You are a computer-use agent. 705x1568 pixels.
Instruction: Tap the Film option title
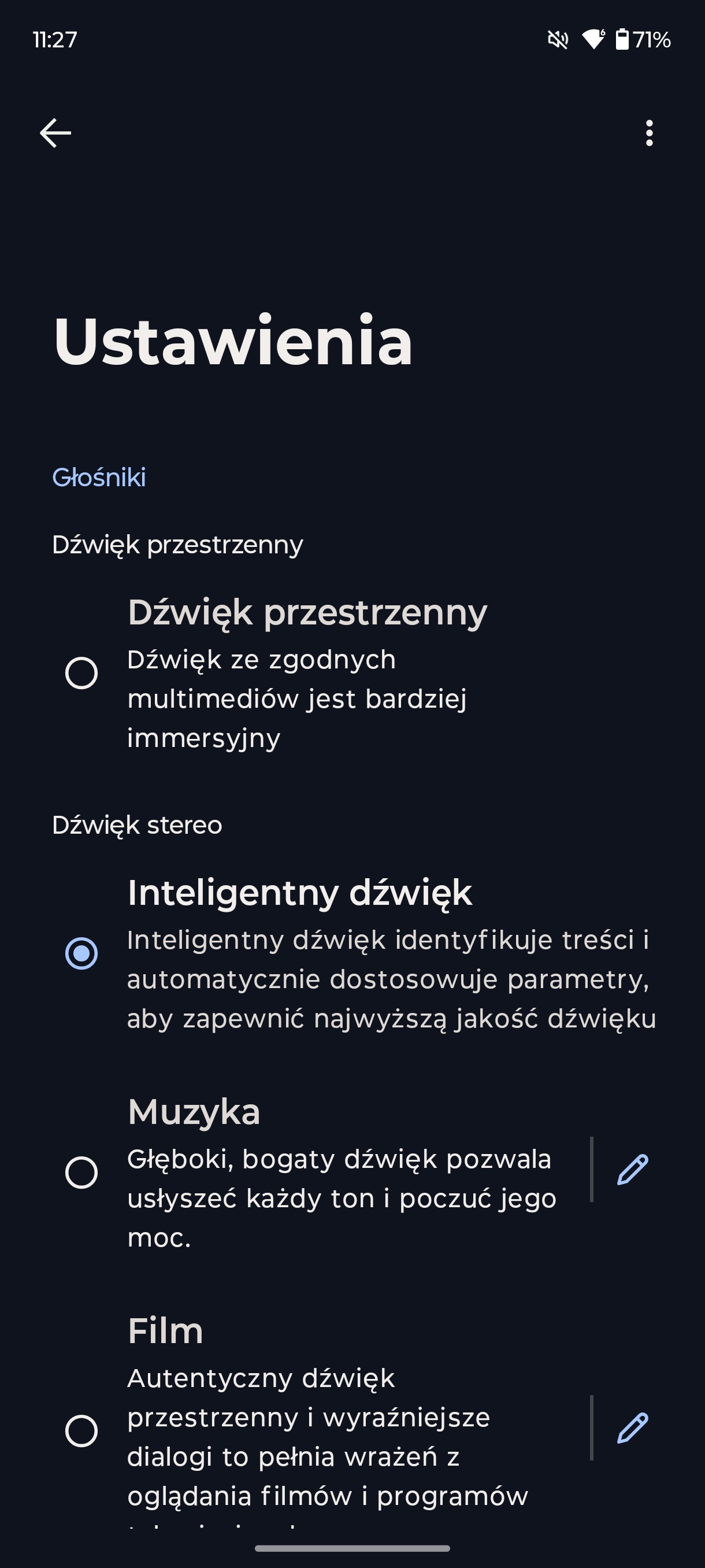[x=165, y=1331]
